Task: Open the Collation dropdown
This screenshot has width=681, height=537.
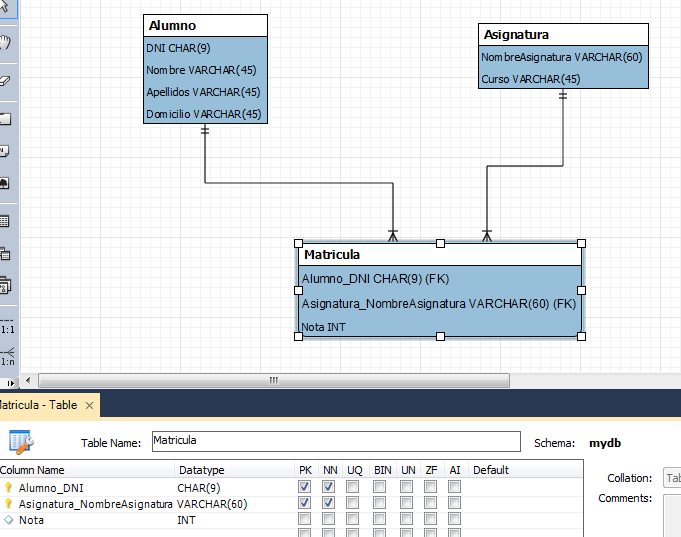Action: click(671, 479)
